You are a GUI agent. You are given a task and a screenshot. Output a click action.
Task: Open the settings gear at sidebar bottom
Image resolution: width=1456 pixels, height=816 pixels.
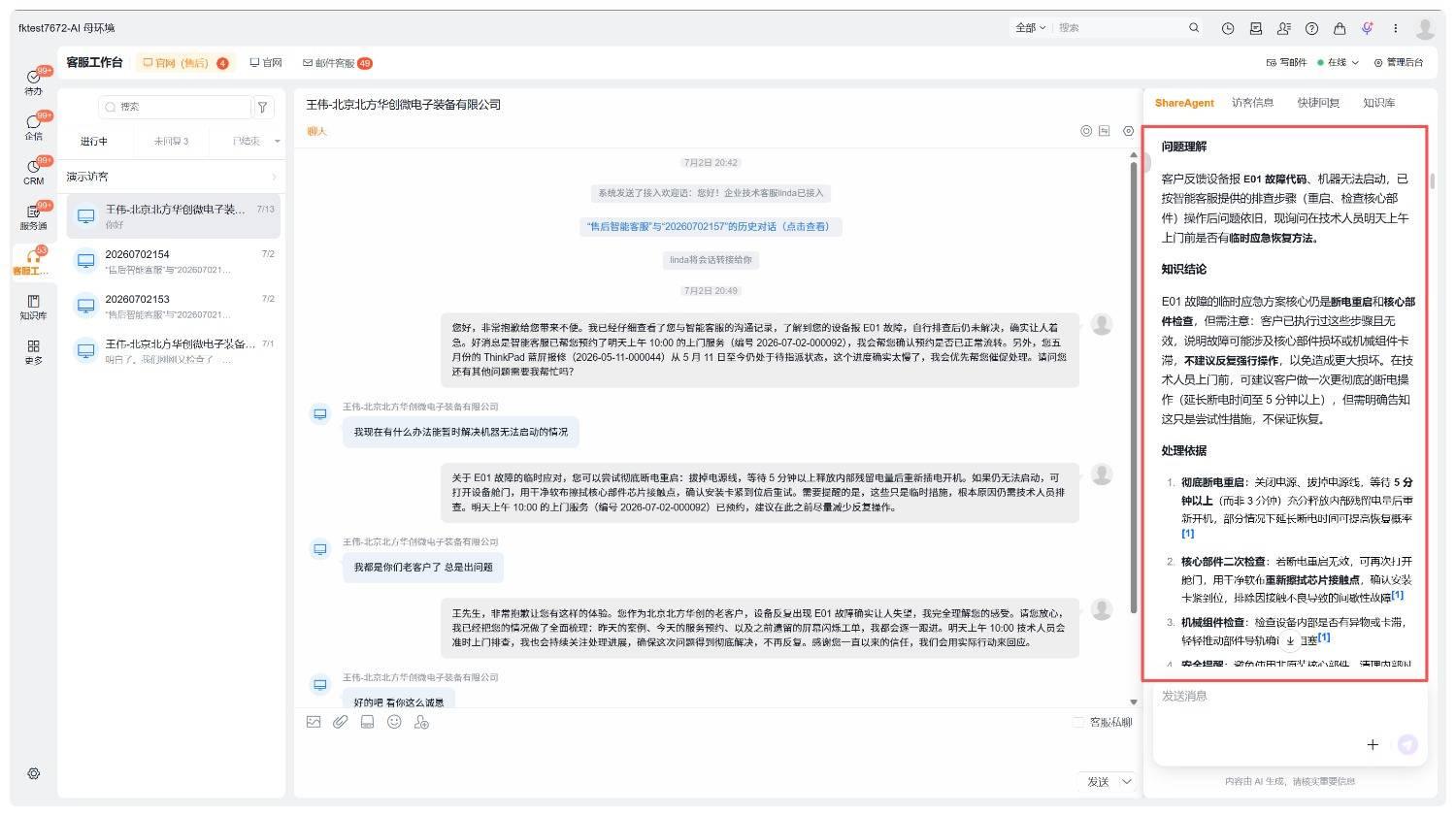34,773
